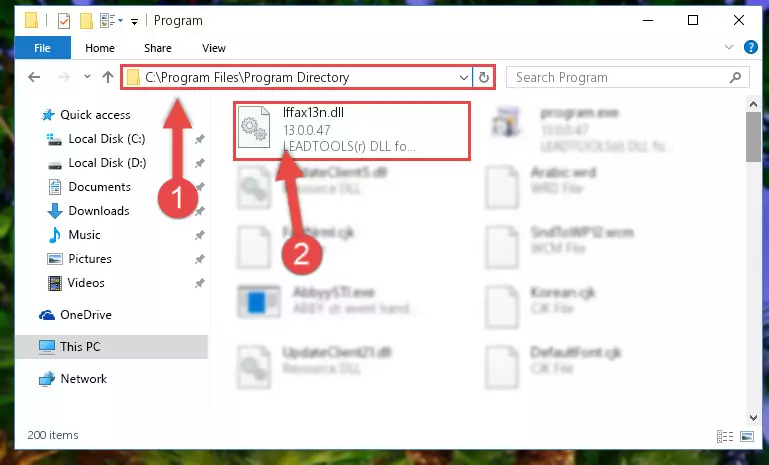The image size is (769, 465).
Task: Unpin Local Disk (C:) using its pin icon
Action: pyautogui.click(x=200, y=139)
